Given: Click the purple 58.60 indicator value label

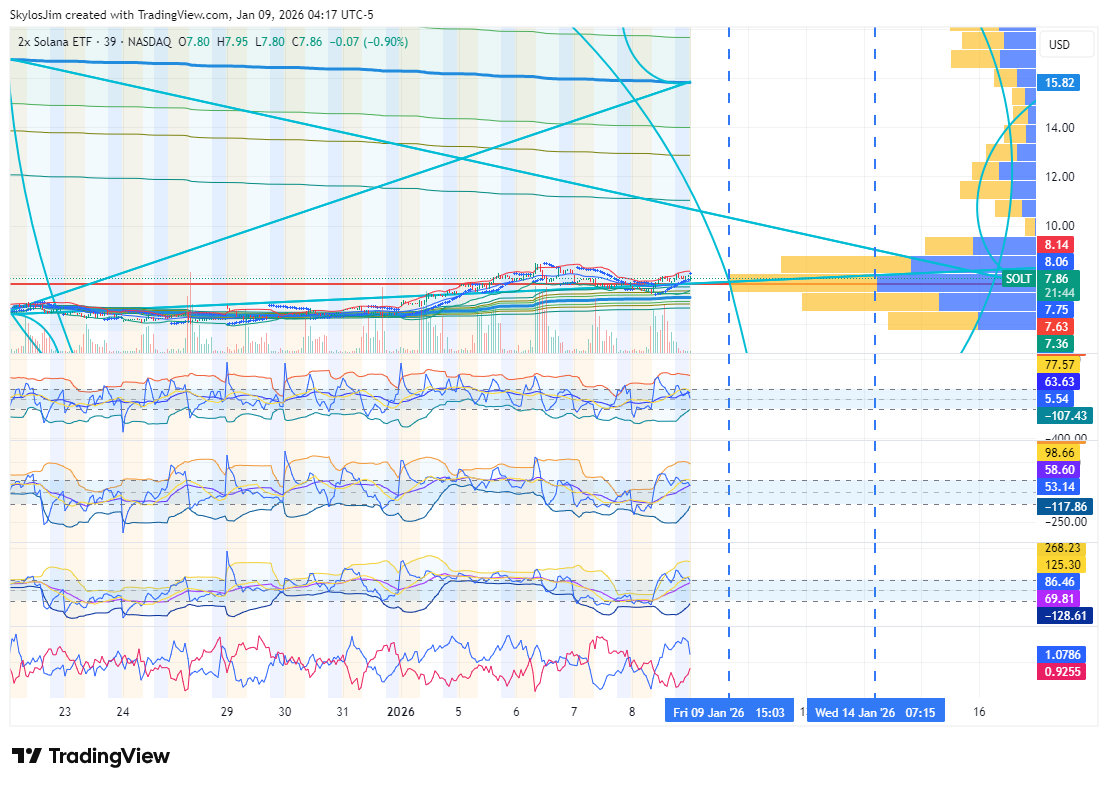Looking at the screenshot, I should (x=1059, y=470).
